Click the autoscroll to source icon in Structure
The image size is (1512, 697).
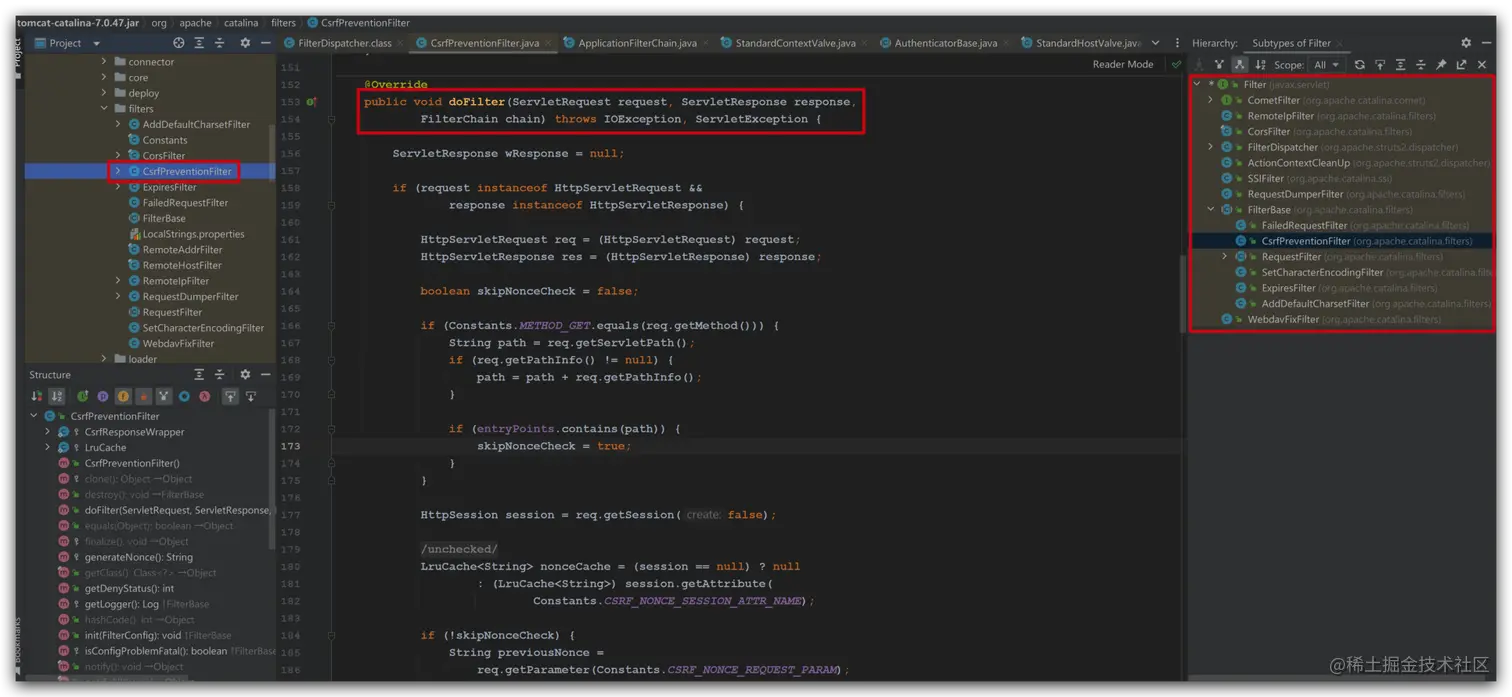[230, 396]
